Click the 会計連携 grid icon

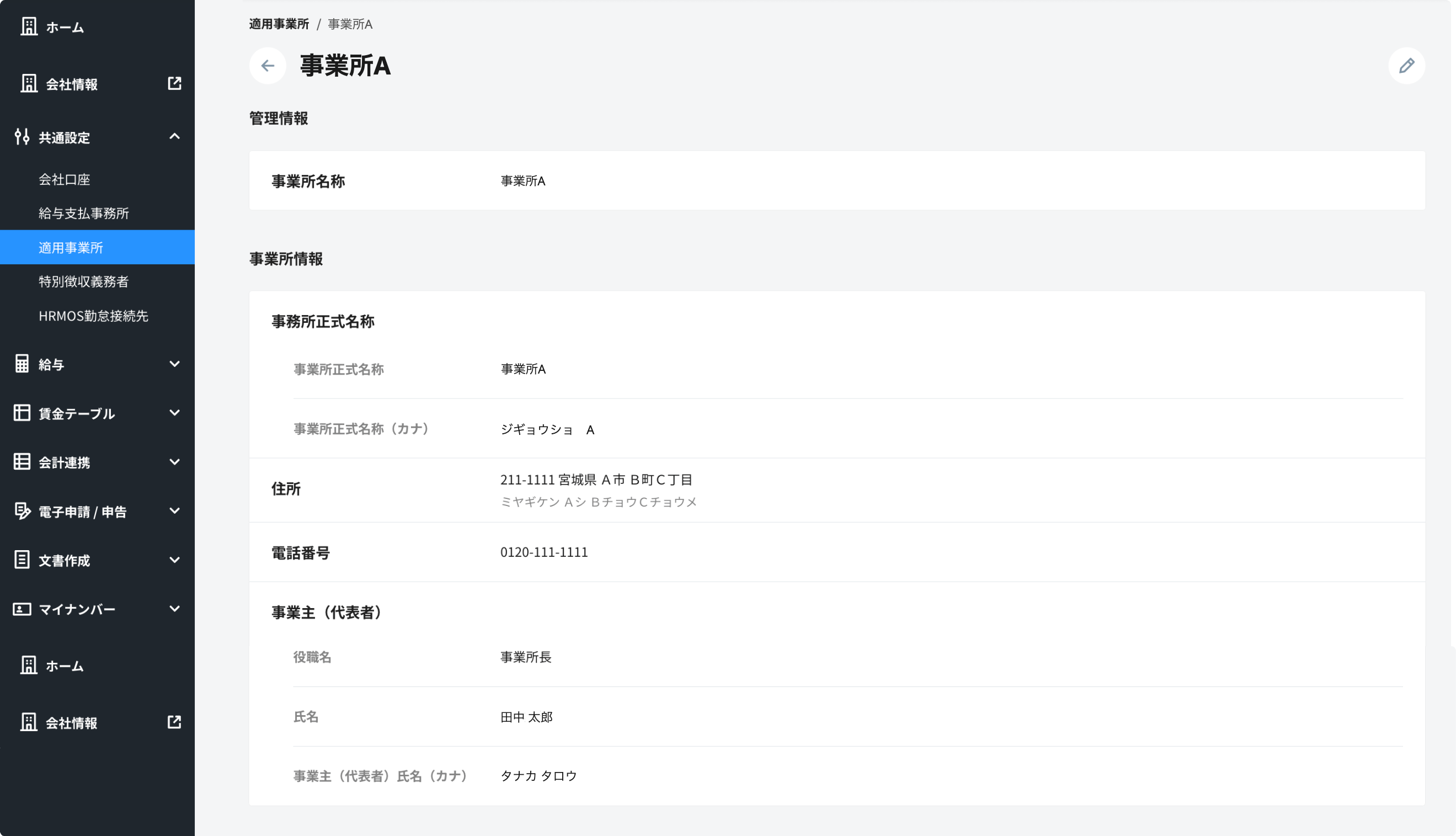click(22, 462)
